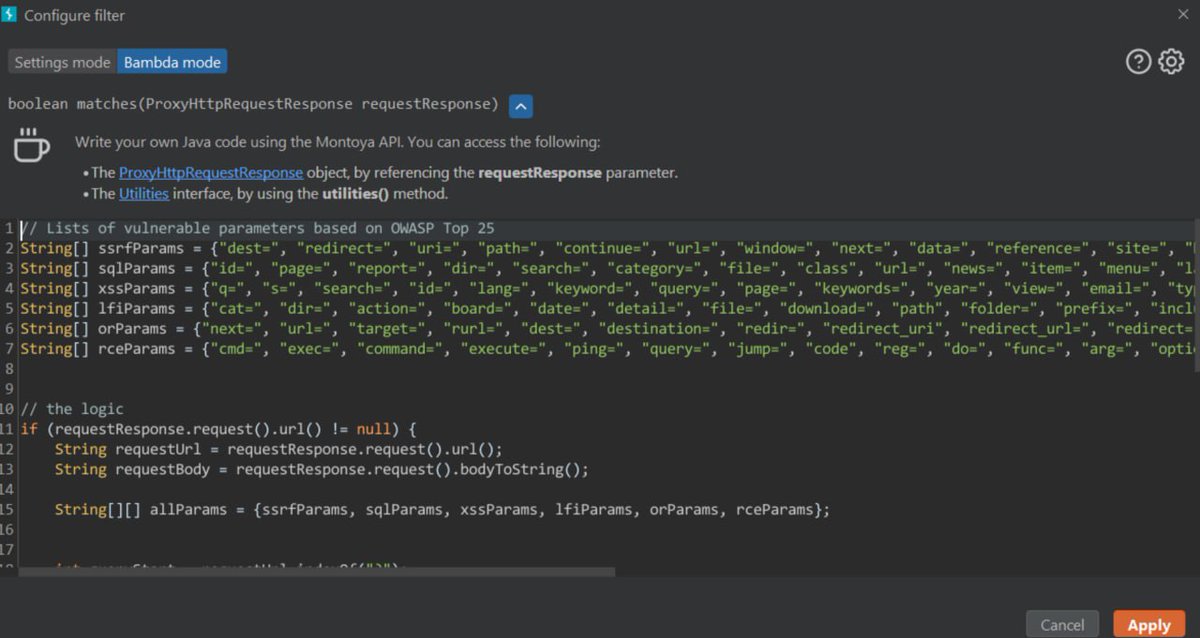This screenshot has width=1200, height=638.
Task: Collapse the matches method signature chevron
Action: coord(520,105)
